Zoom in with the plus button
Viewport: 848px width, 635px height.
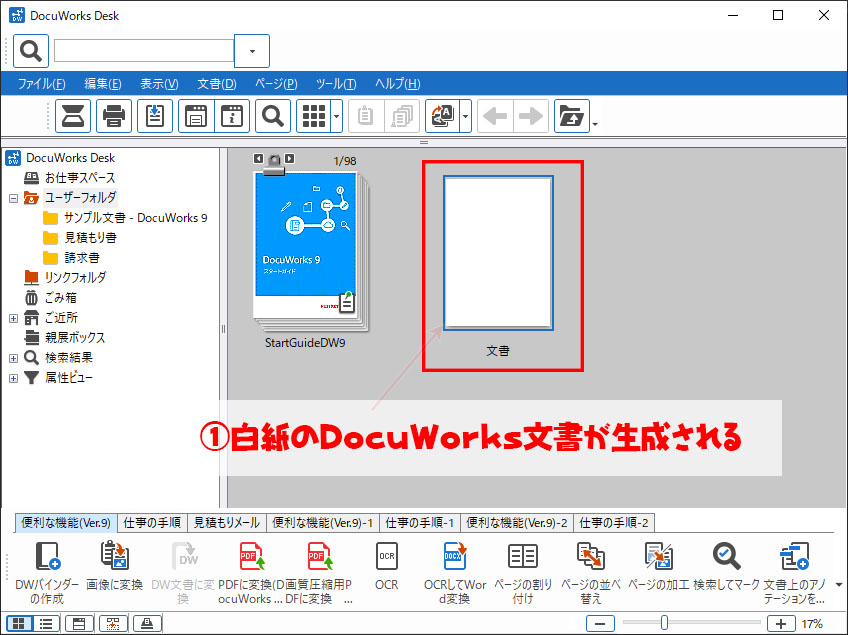coord(781,624)
